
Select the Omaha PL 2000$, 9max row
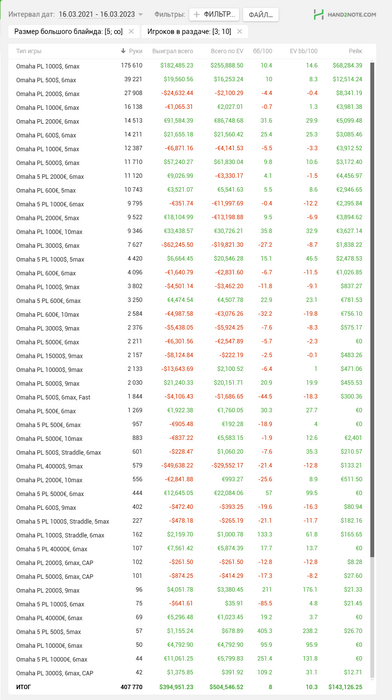(189, 591)
